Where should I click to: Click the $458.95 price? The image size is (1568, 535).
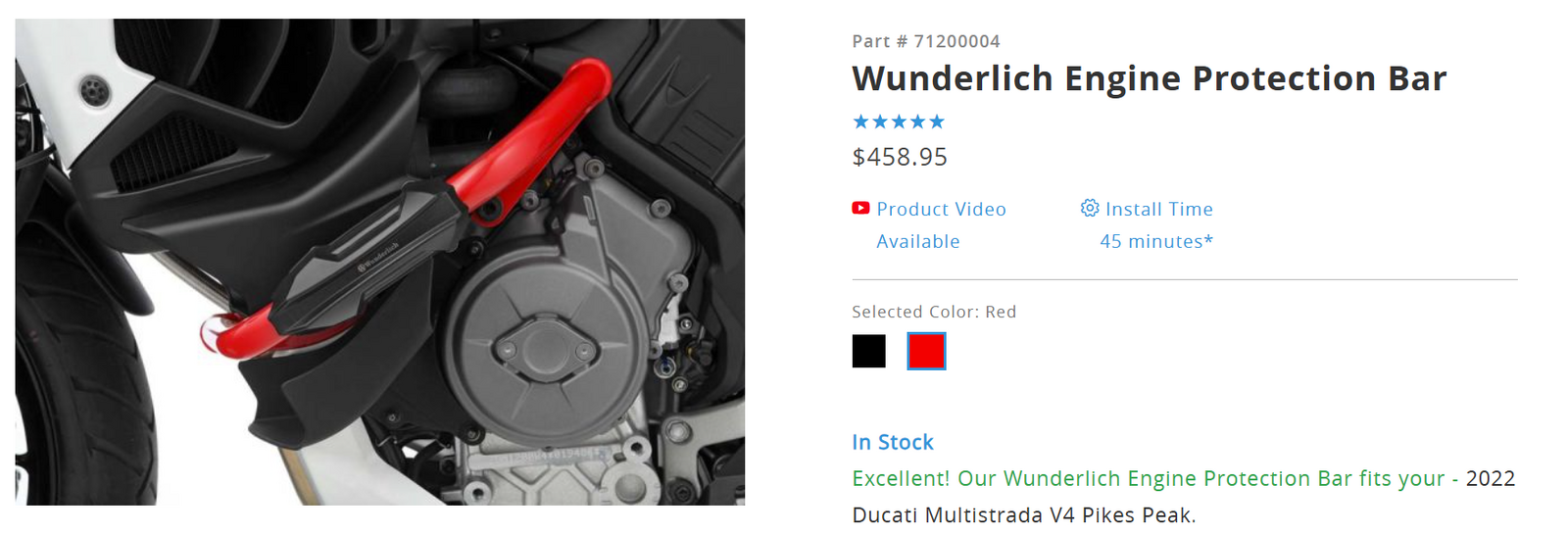click(x=900, y=157)
